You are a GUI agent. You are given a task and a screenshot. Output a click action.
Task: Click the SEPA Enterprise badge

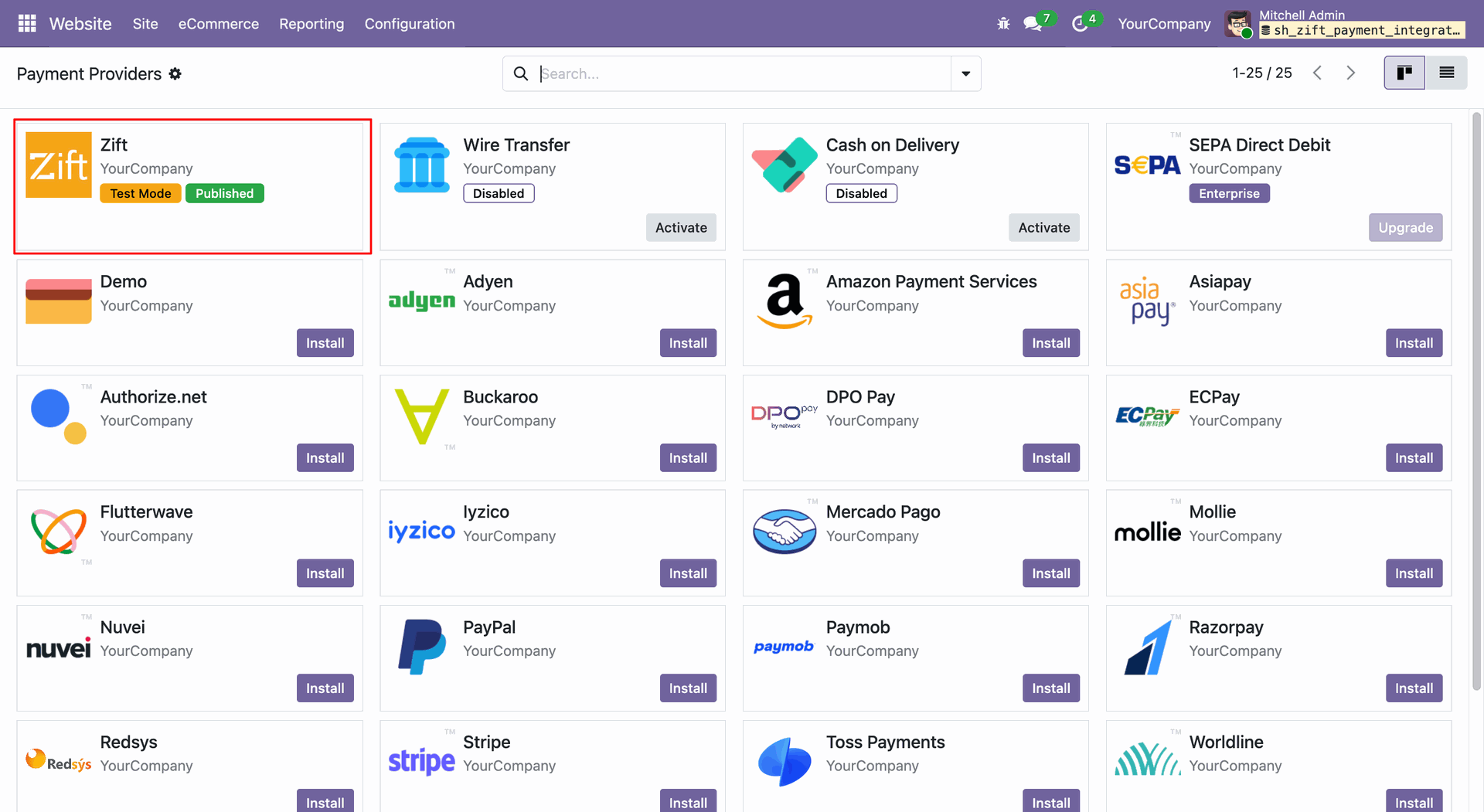coord(1229,193)
